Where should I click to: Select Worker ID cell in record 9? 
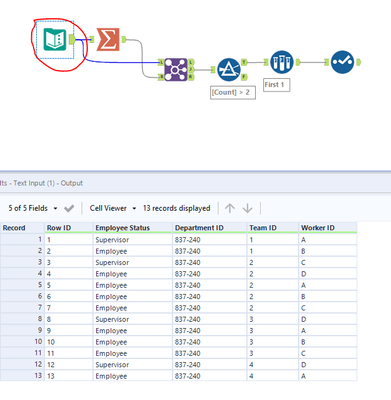tap(328, 330)
